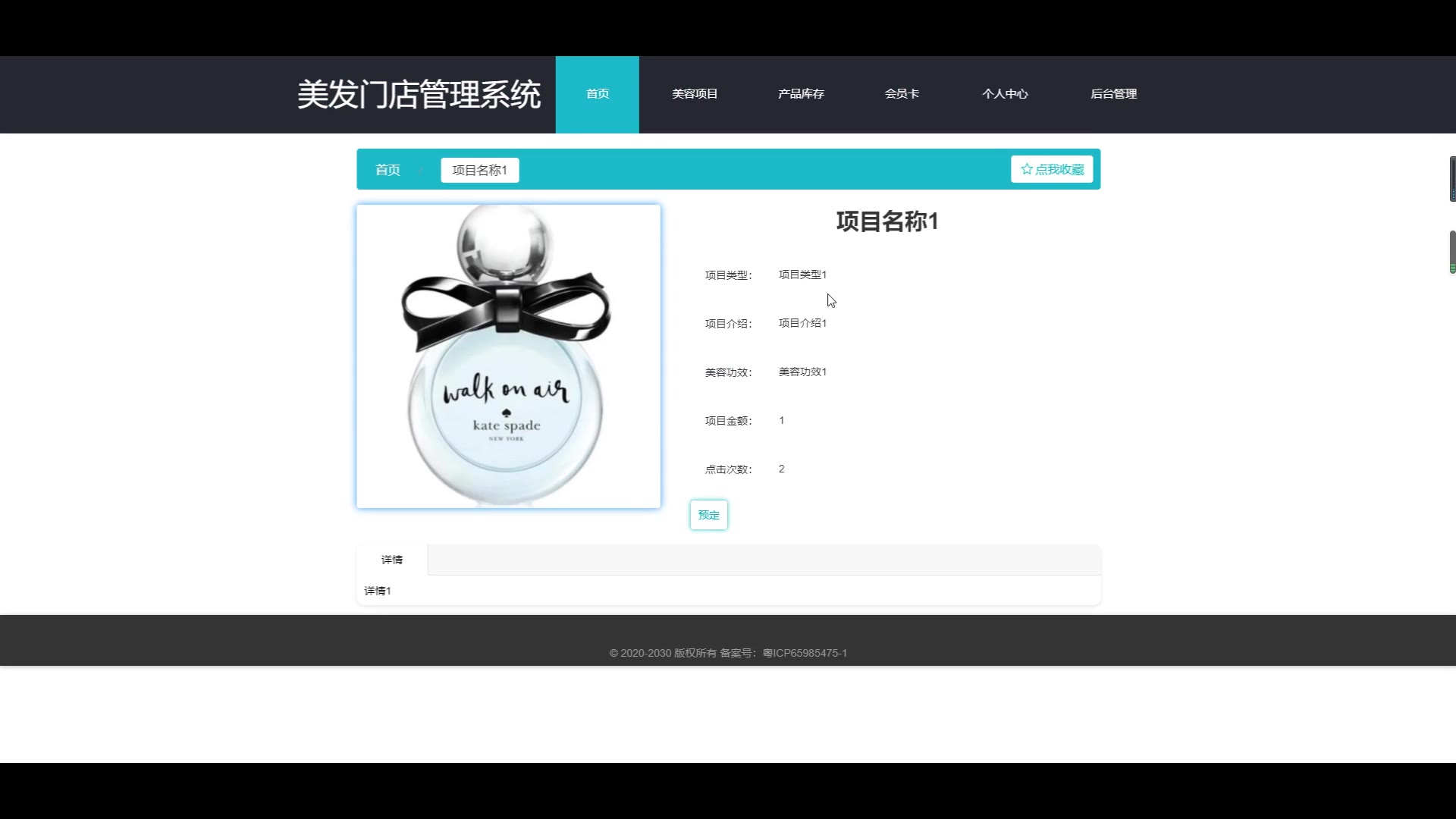Click the 项目类型1 value text
Screen dimensions: 1456x819
(802, 275)
